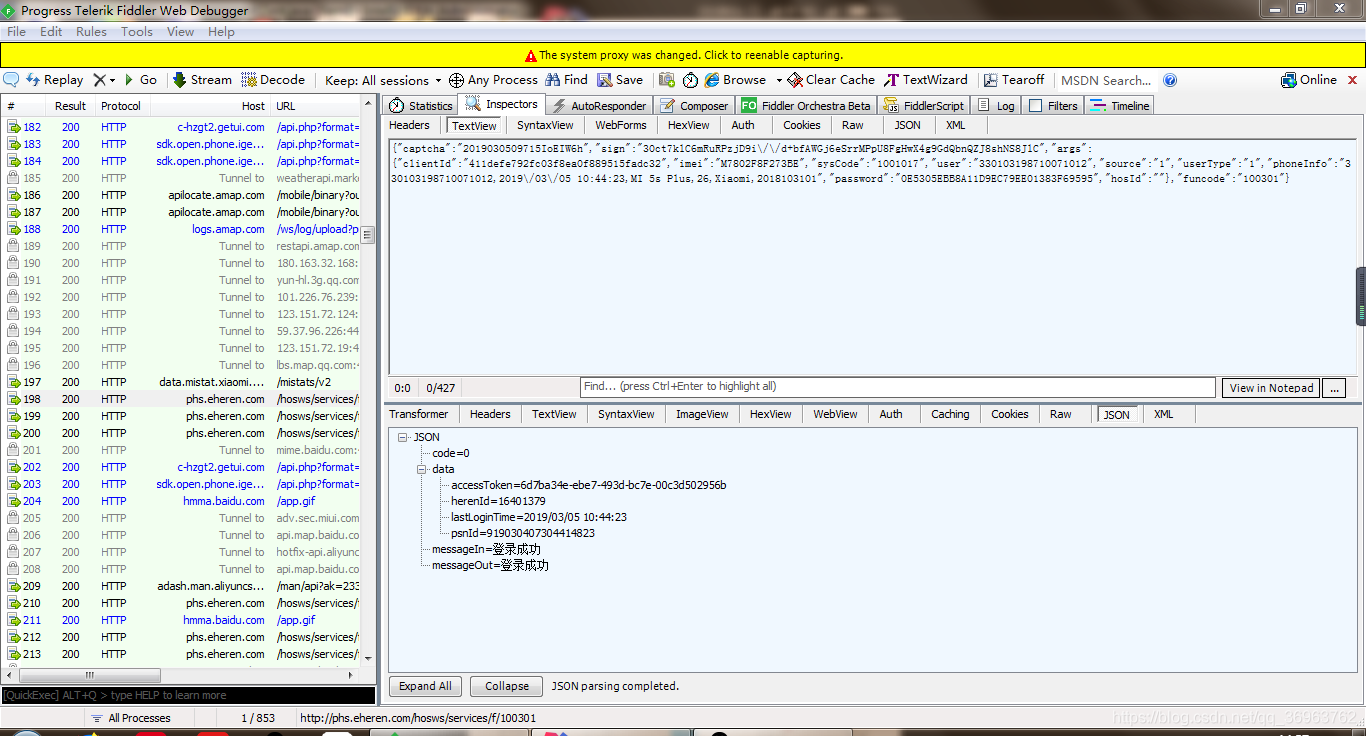
Task: Click the Online status indicator
Action: (1309, 80)
